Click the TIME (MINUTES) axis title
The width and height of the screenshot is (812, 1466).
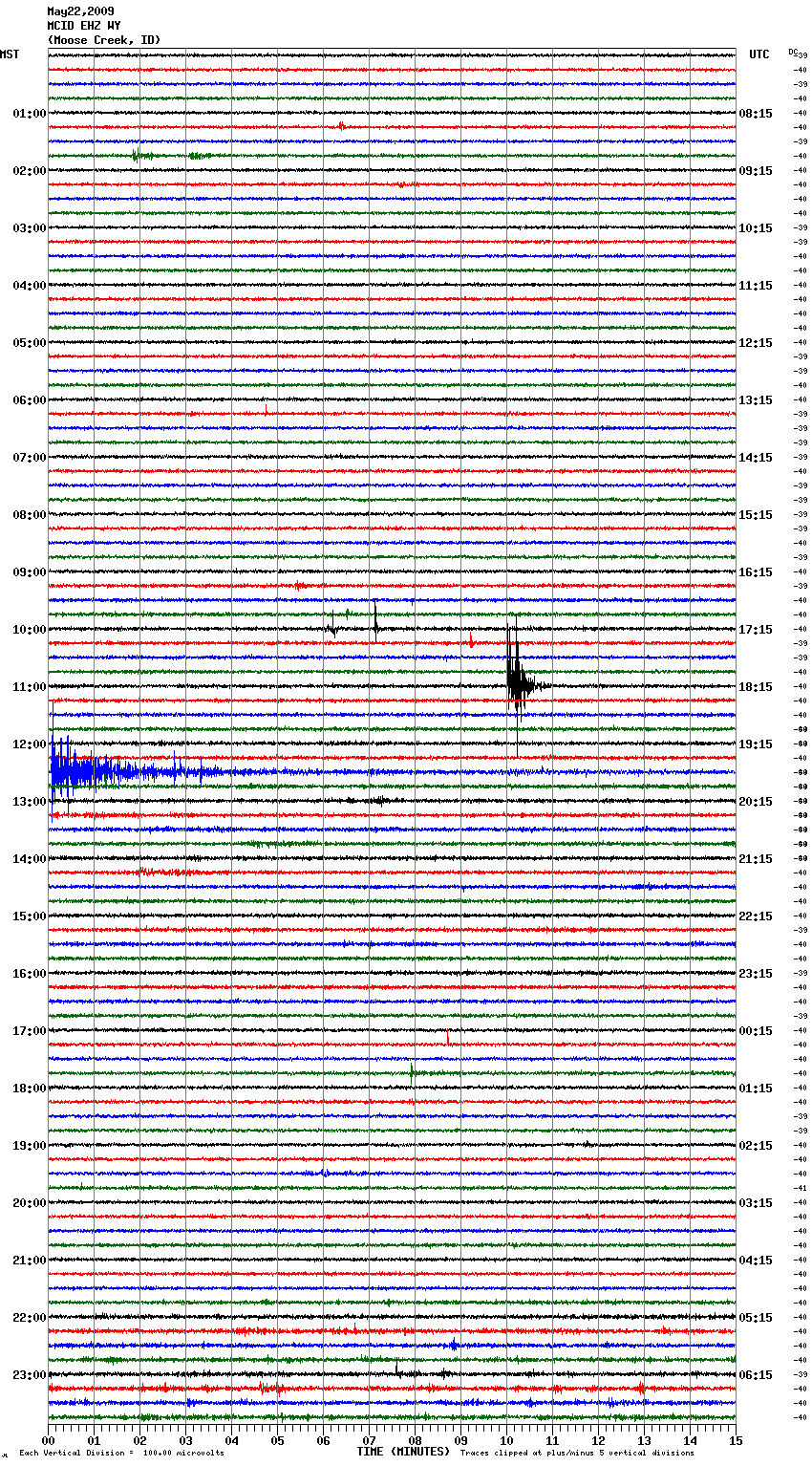pos(403,1452)
